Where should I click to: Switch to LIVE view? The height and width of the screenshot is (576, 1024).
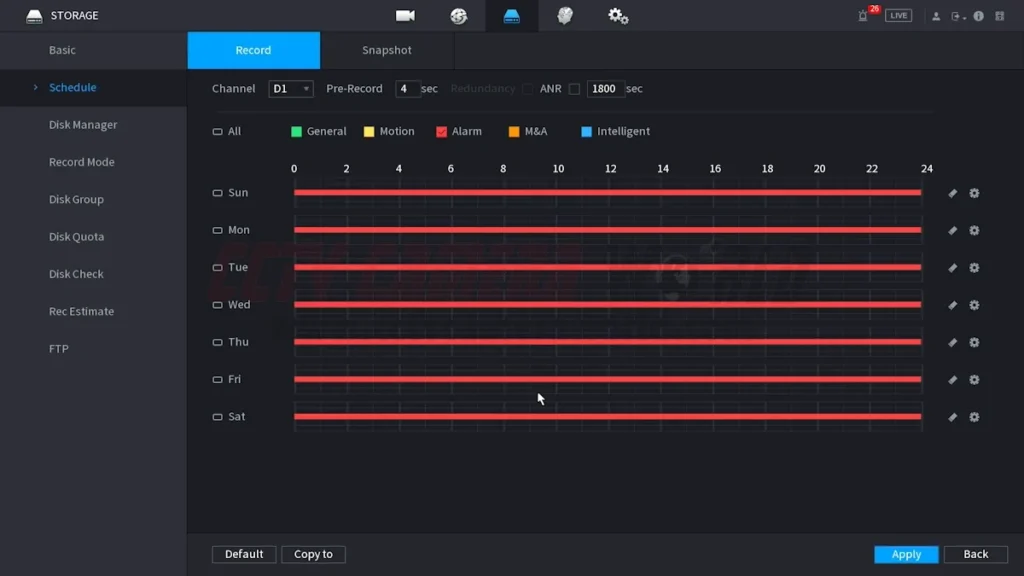click(898, 16)
